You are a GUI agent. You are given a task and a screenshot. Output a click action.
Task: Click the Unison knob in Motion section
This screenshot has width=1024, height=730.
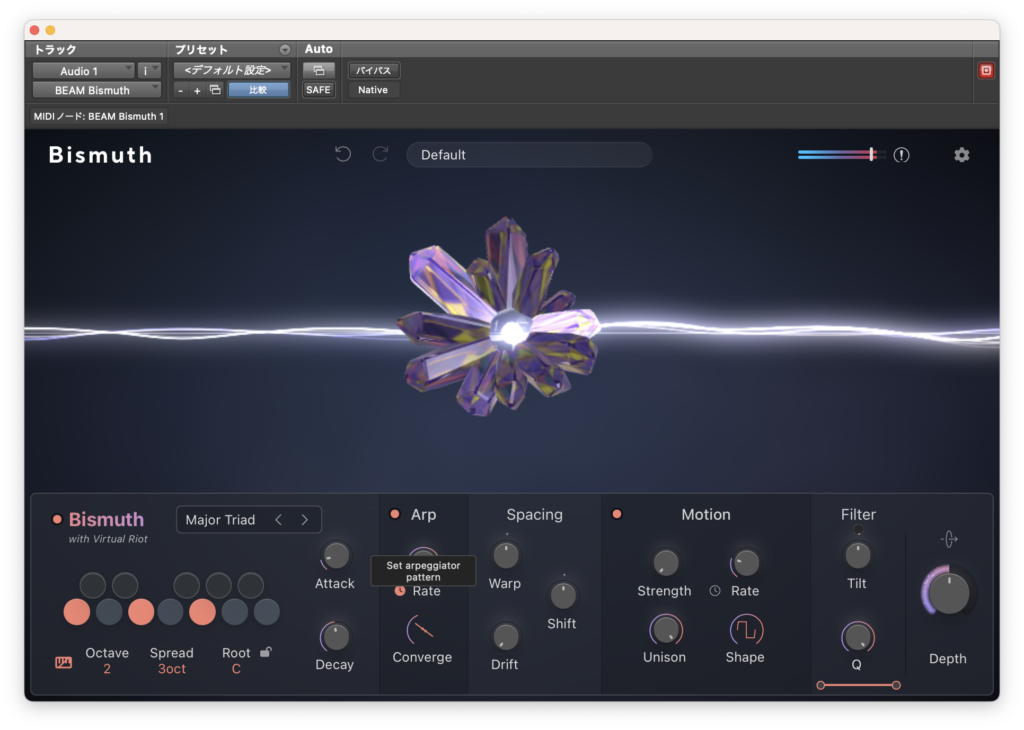[665, 630]
